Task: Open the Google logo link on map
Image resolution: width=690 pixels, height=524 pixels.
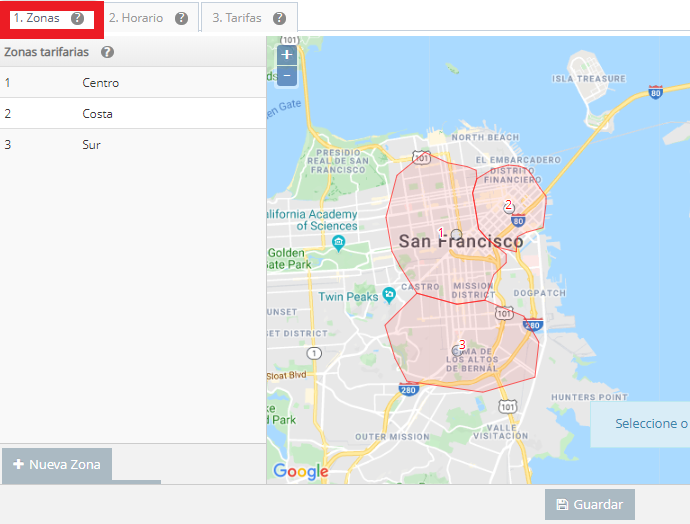Action: pos(301,472)
